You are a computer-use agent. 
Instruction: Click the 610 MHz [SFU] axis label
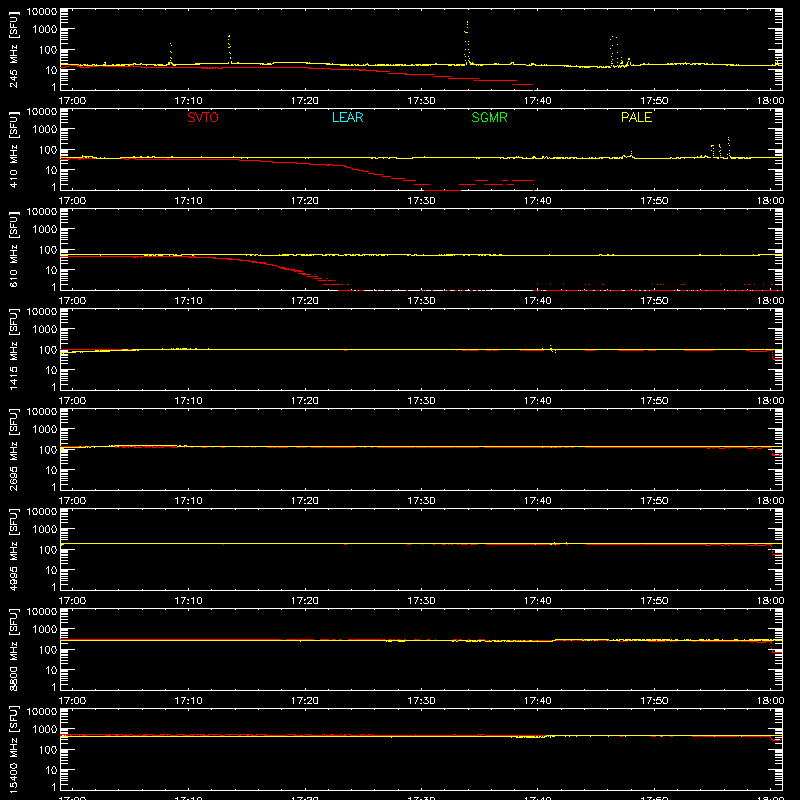point(14,249)
